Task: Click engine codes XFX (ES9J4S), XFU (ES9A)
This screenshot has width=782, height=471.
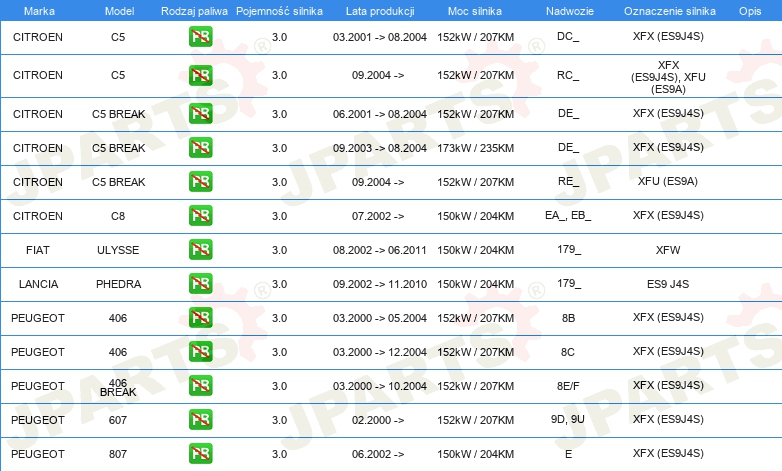Action: (668, 77)
